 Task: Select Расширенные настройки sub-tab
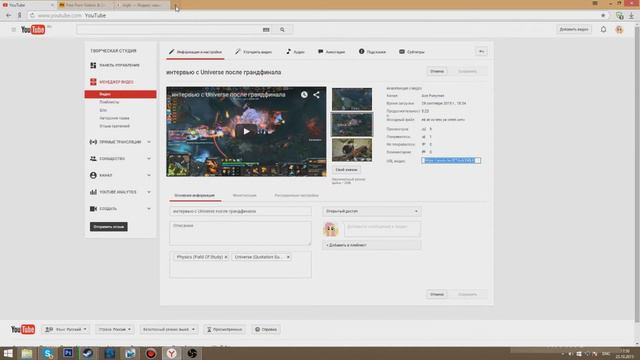click(296, 196)
